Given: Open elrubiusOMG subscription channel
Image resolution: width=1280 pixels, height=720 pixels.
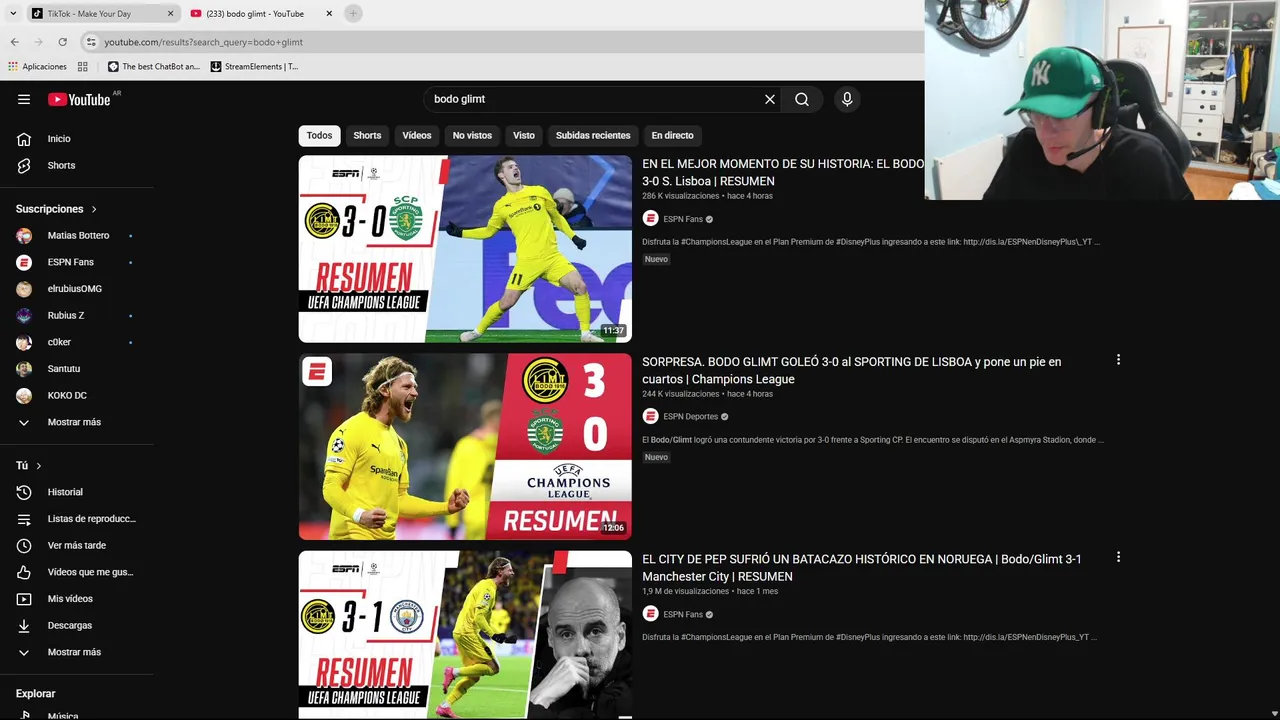Looking at the screenshot, I should [x=76, y=289].
